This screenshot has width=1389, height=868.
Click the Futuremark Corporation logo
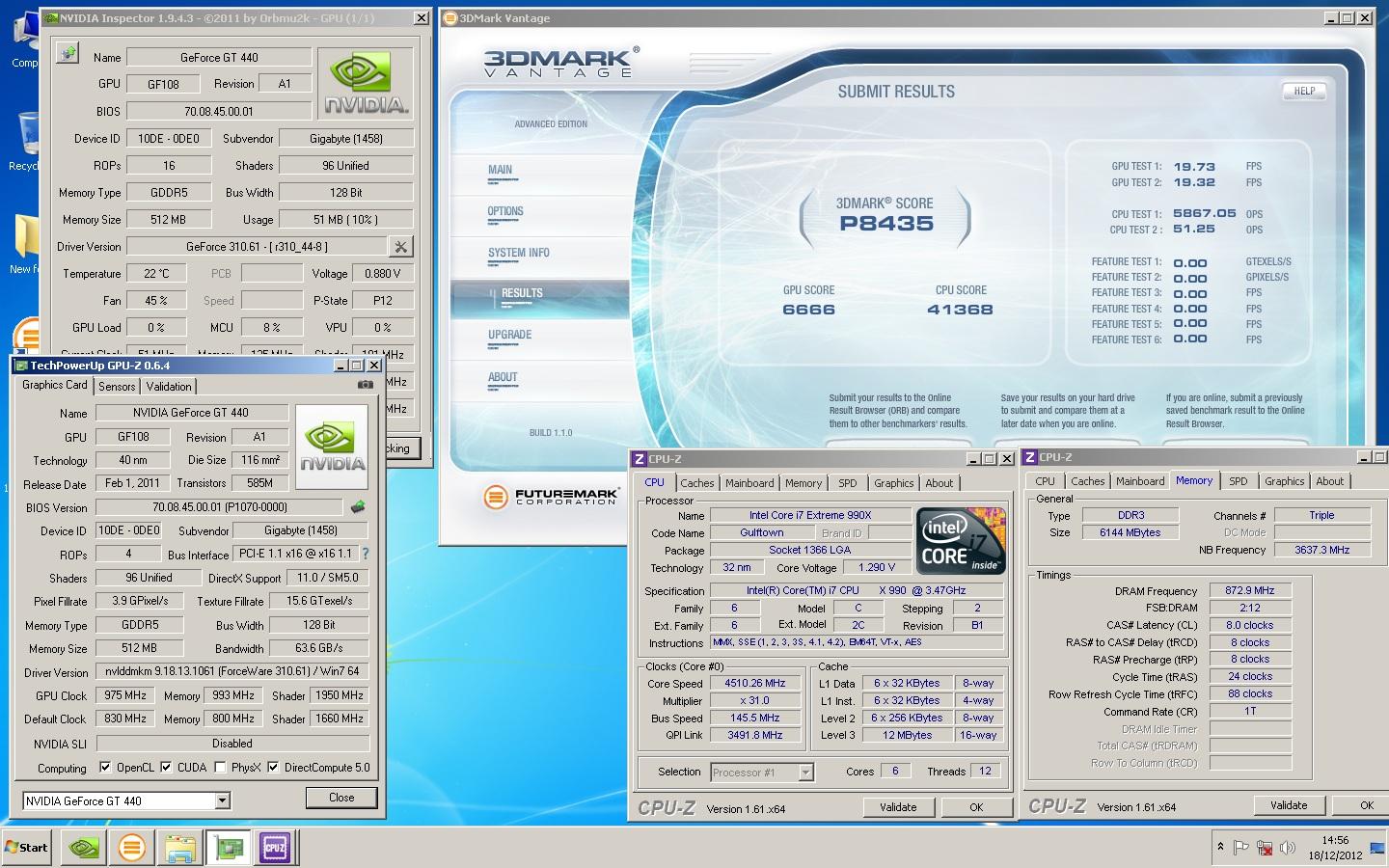coord(551,497)
